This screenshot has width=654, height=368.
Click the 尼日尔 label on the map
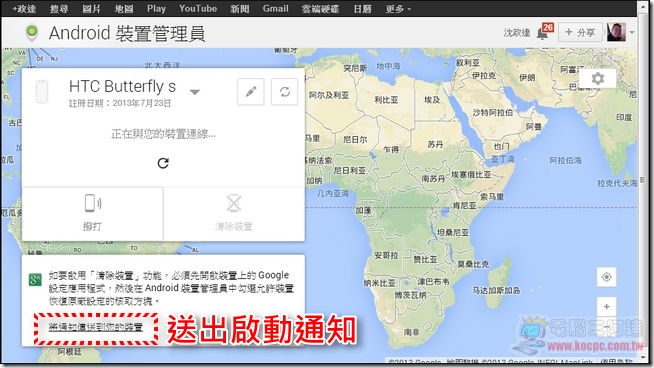[x=355, y=139]
